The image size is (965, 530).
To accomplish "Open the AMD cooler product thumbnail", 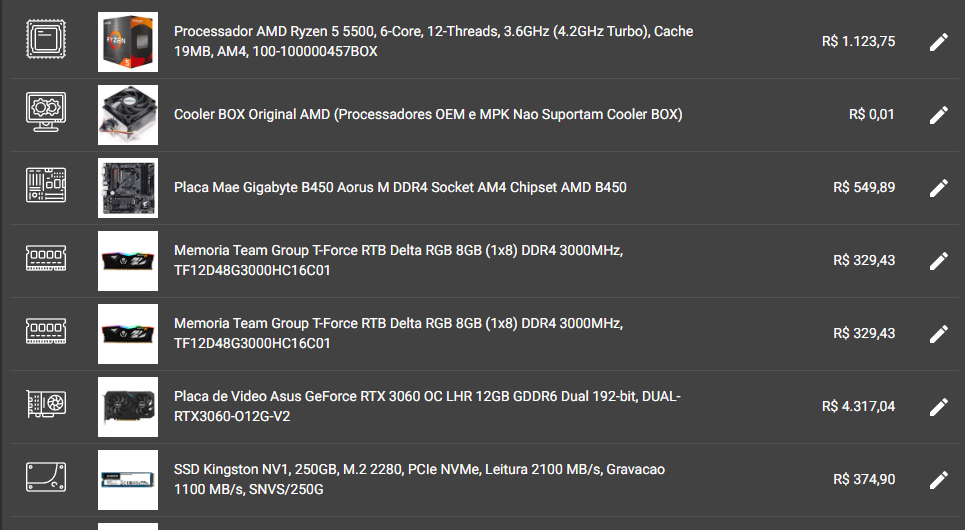I will point(128,115).
